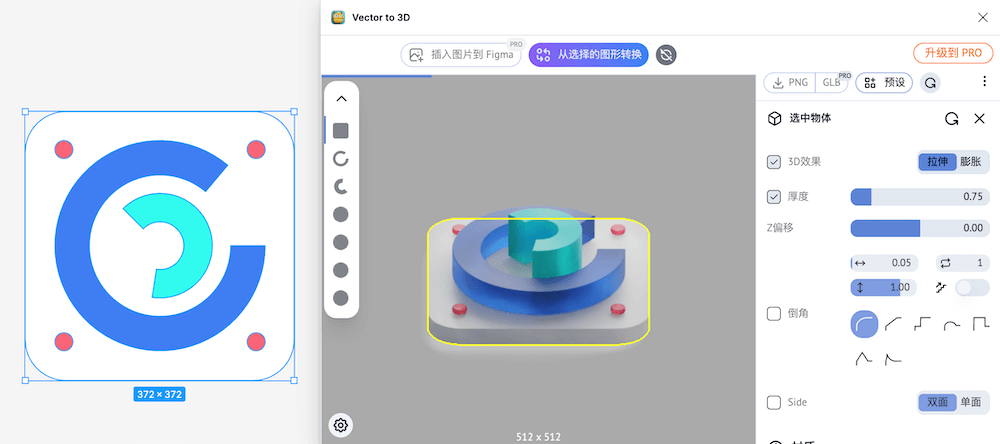This screenshot has width=1000, height=444.
Task: Select the square notch bevel profile
Action: (981, 324)
